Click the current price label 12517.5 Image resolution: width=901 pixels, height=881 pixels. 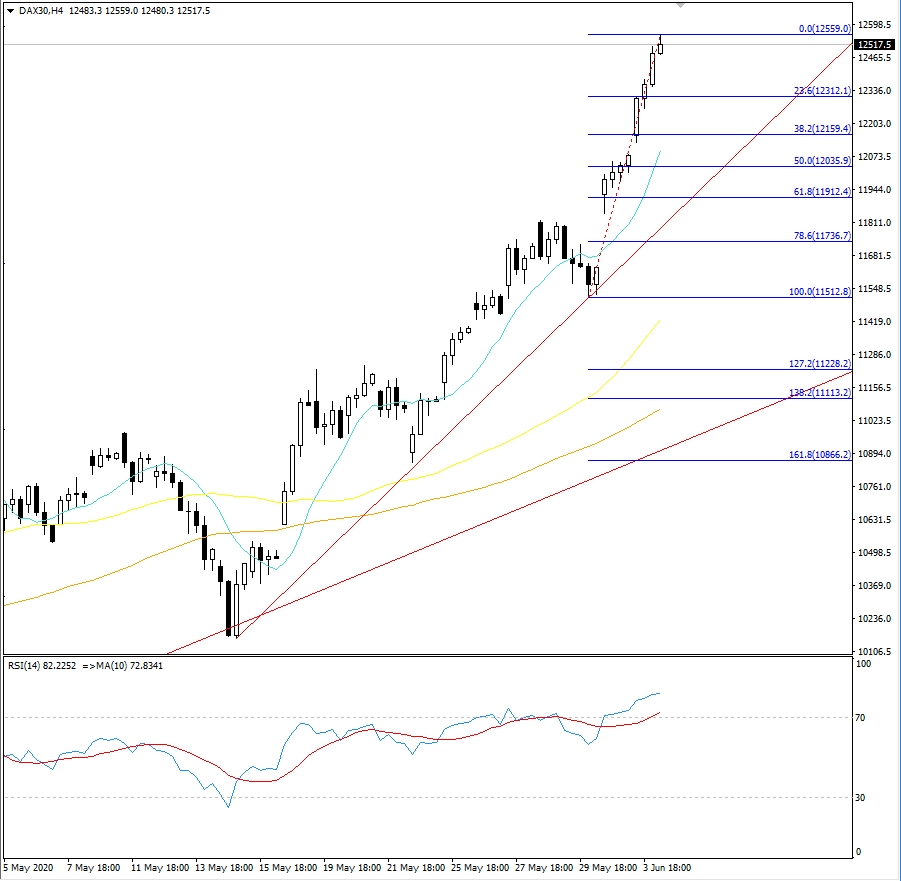[x=876, y=45]
